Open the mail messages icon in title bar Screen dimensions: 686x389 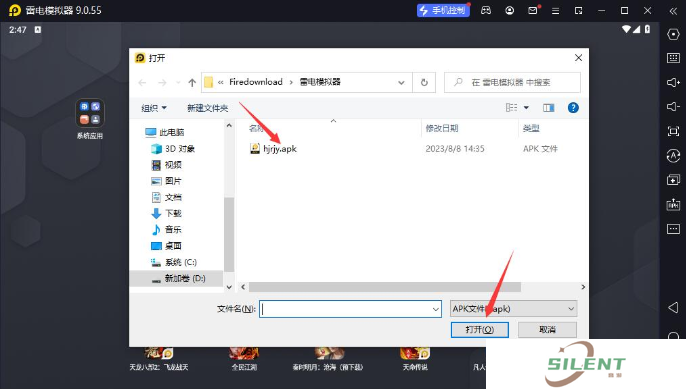click(533, 11)
